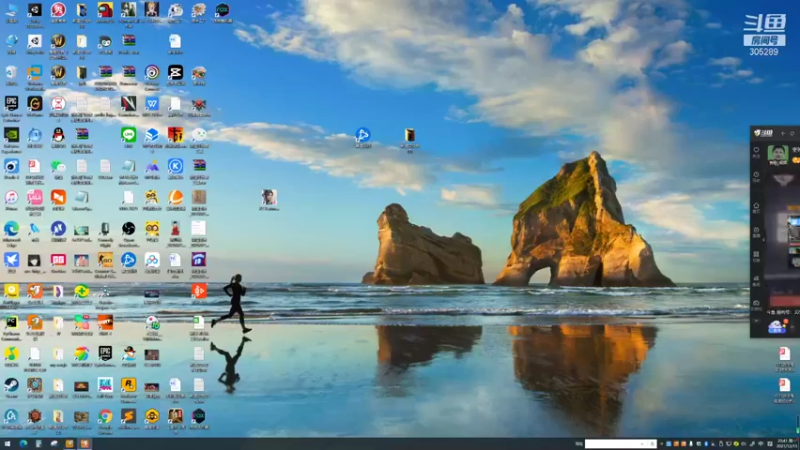Click the taskbar address search box
This screenshot has width=800, height=450.
pyautogui.click(x=620, y=444)
